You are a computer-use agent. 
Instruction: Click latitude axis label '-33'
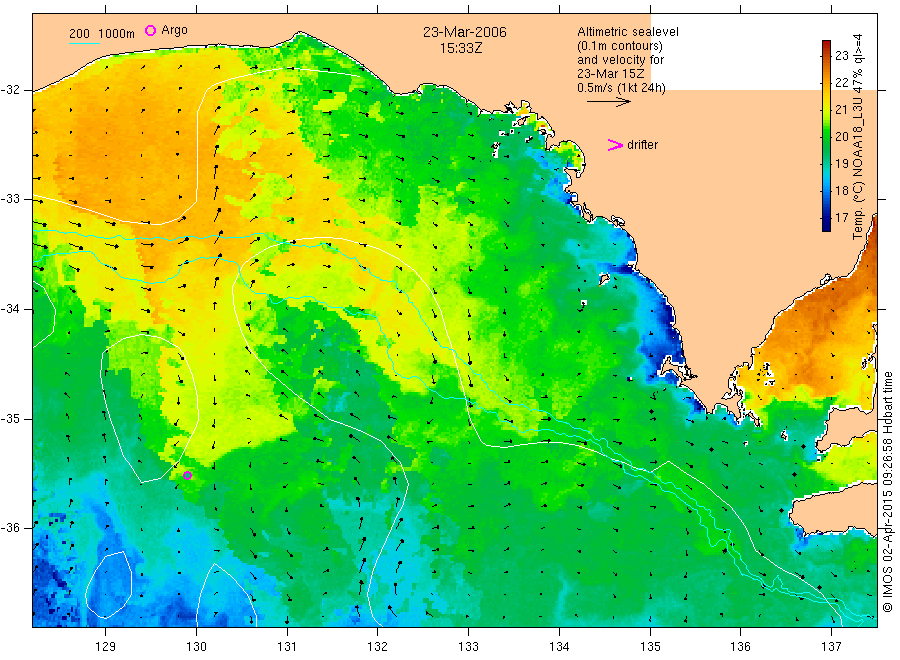(10, 199)
